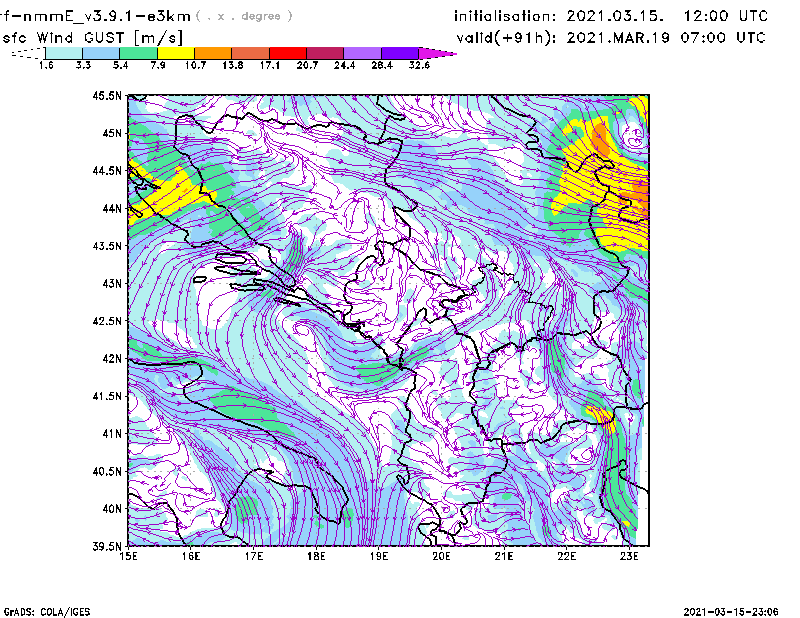Viewport: 800px width, 618px height.
Task: Click the 40N latitude label
Action: click(112, 509)
